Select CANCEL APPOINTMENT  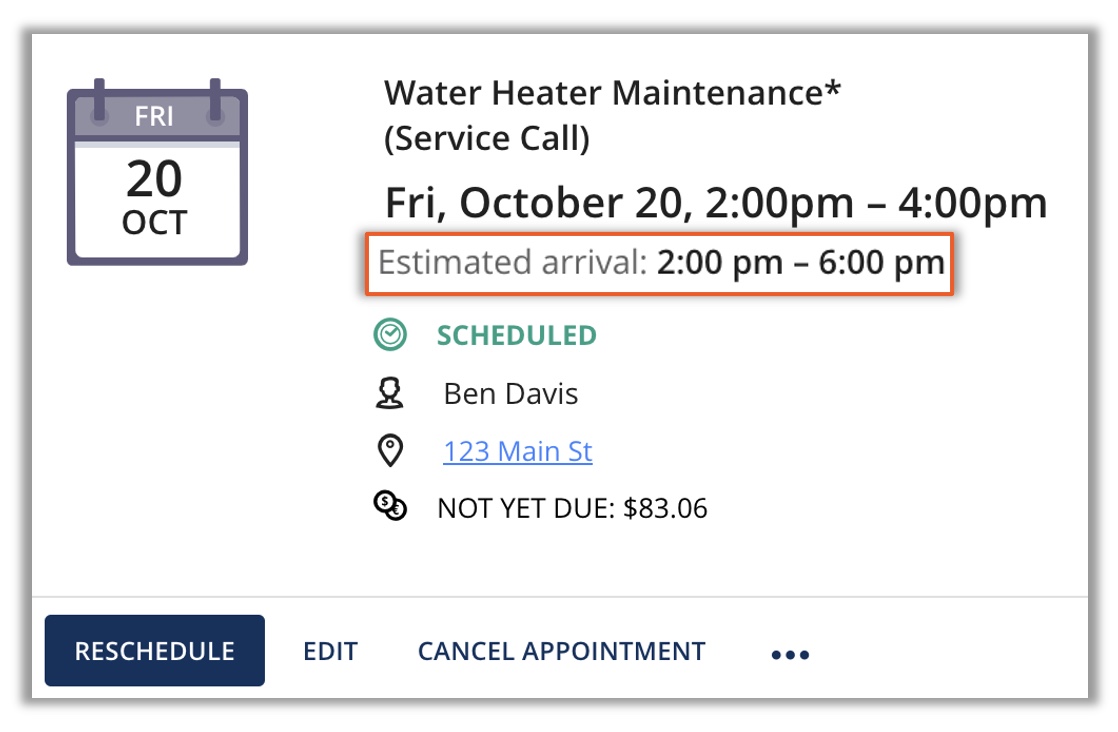[561, 652]
